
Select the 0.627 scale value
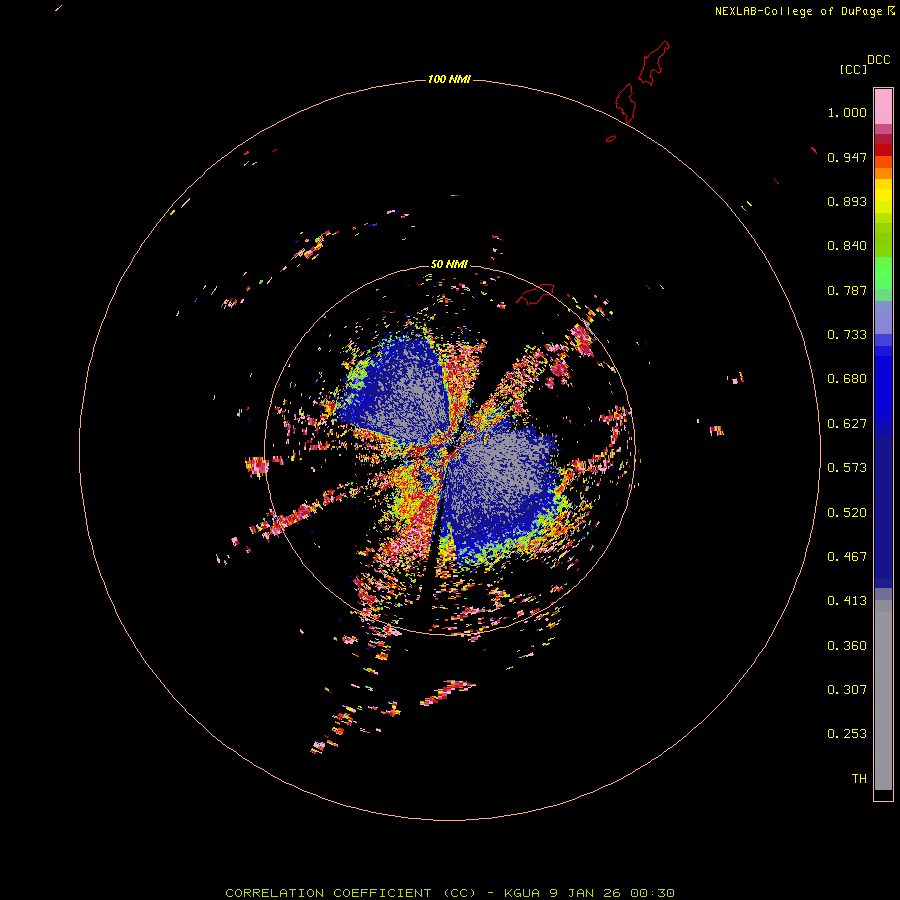[x=847, y=424]
